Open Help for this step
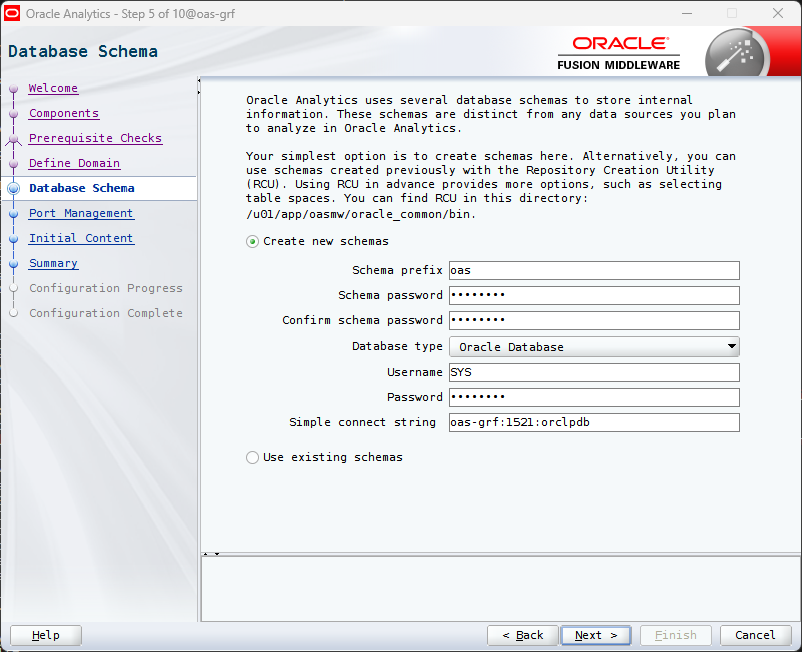The width and height of the screenshot is (802, 652). click(x=45, y=635)
